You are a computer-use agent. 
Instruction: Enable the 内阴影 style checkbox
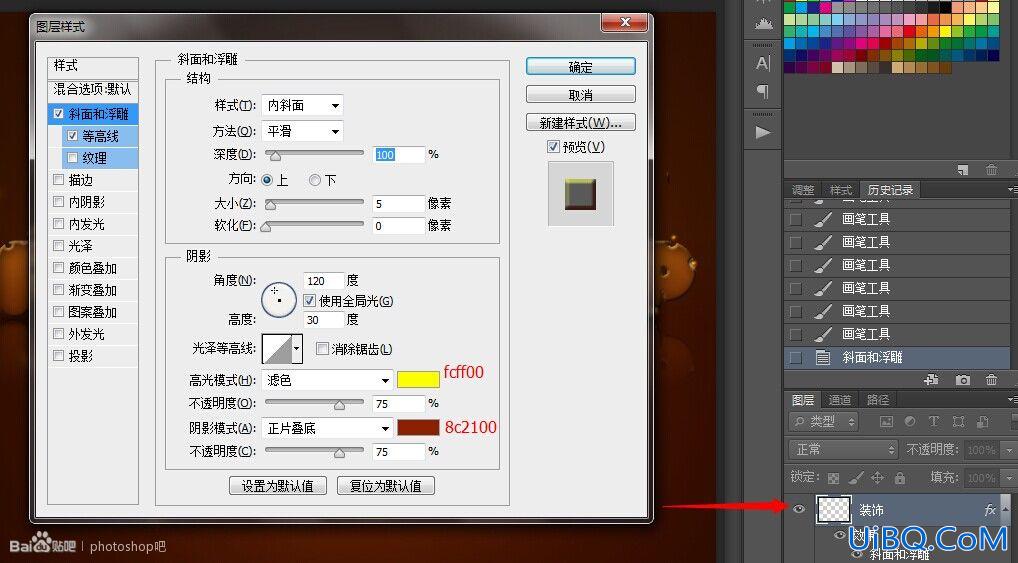58,202
